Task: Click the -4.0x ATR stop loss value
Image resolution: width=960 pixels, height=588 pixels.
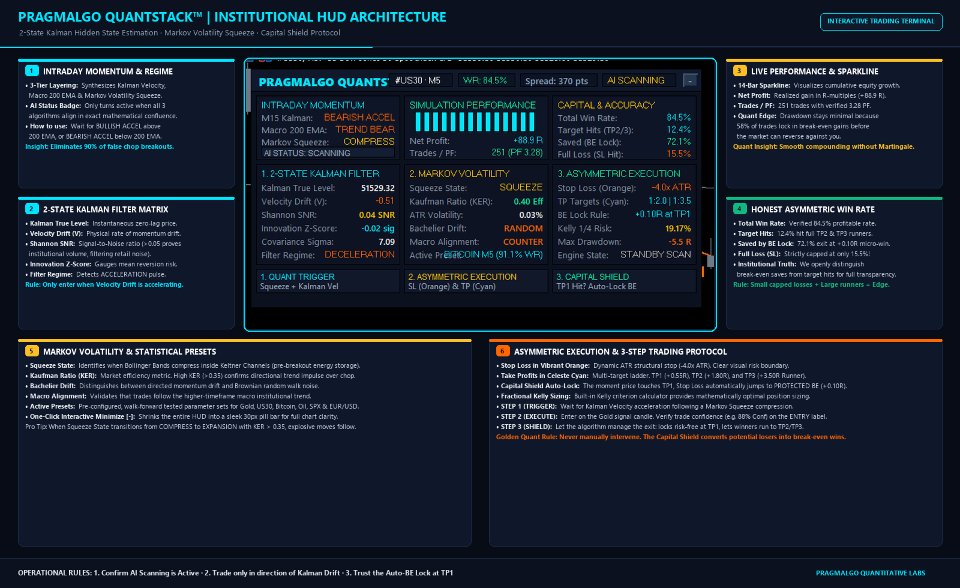Action: (670, 187)
